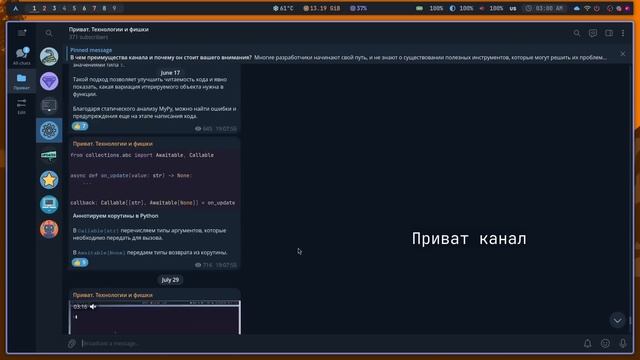The width and height of the screenshot is (640, 360).
Task: Open the emoji picker
Action: 605,344
